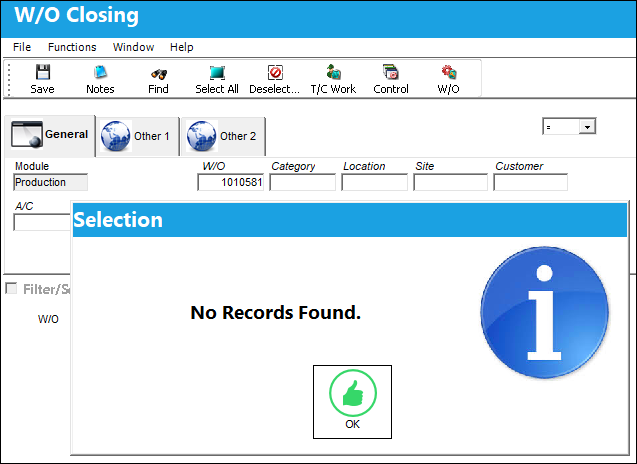
Task: Click the Selection dialog title bar
Action: (x=350, y=220)
